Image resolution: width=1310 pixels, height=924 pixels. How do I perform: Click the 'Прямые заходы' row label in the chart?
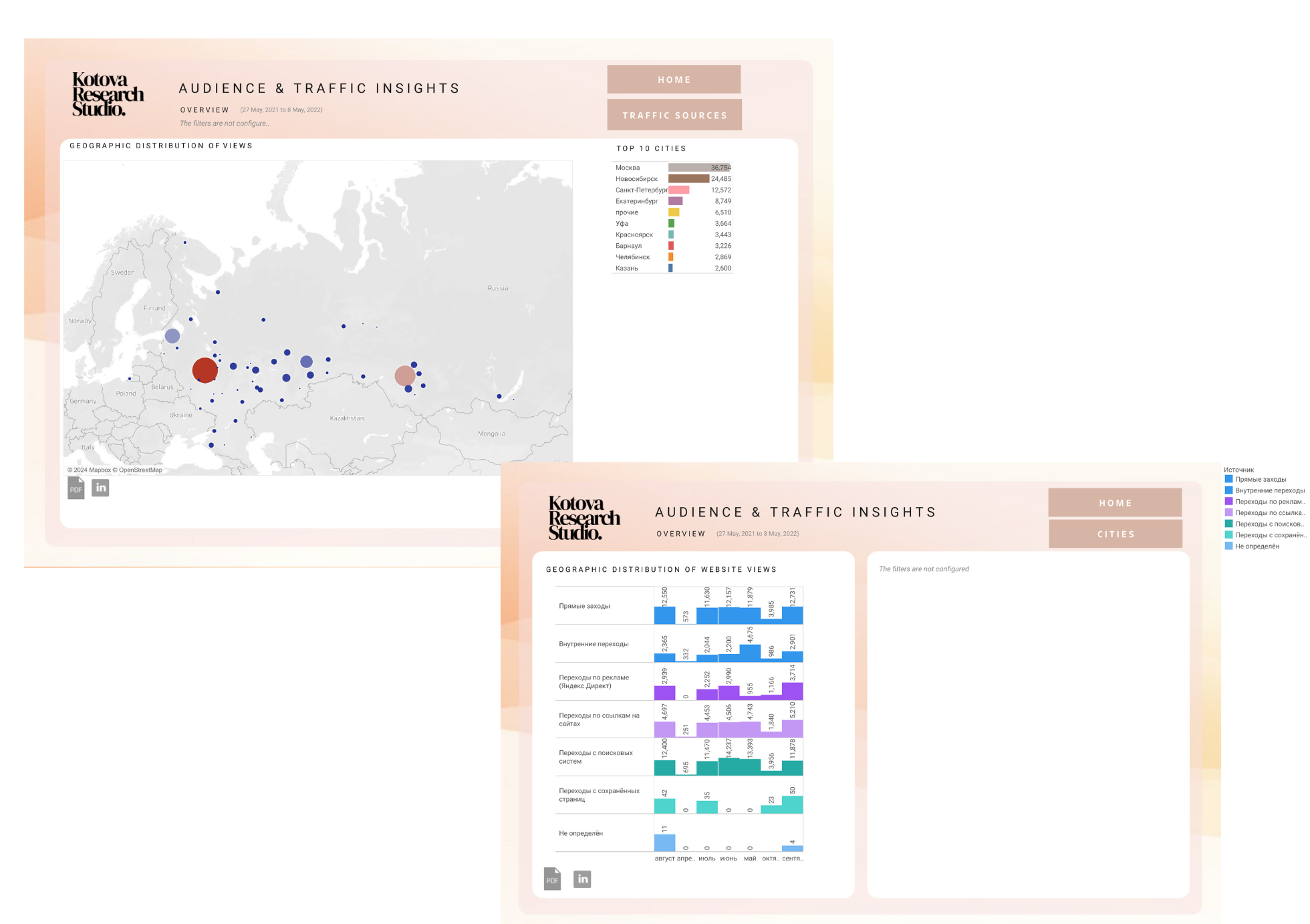pos(584,606)
